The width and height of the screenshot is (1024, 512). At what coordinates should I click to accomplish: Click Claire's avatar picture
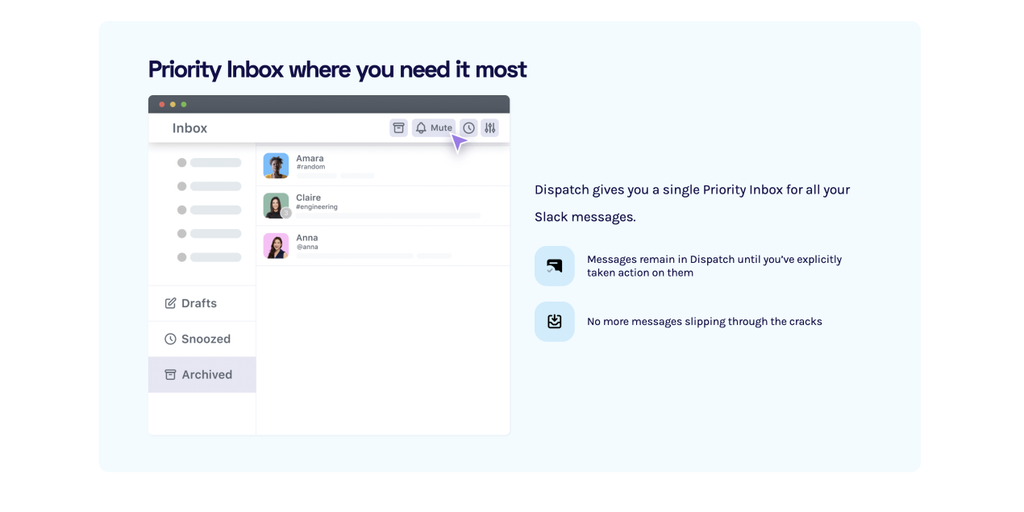276,206
